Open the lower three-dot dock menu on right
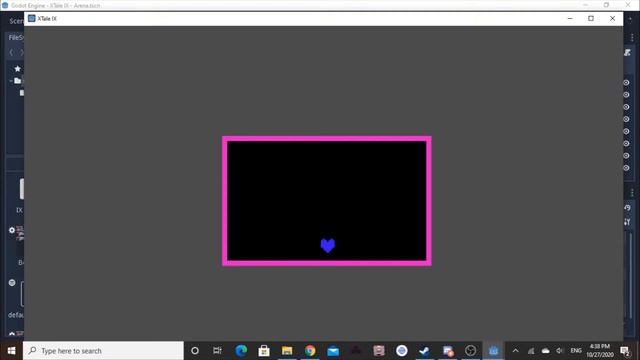The width and height of the screenshot is (640, 360). point(632,193)
